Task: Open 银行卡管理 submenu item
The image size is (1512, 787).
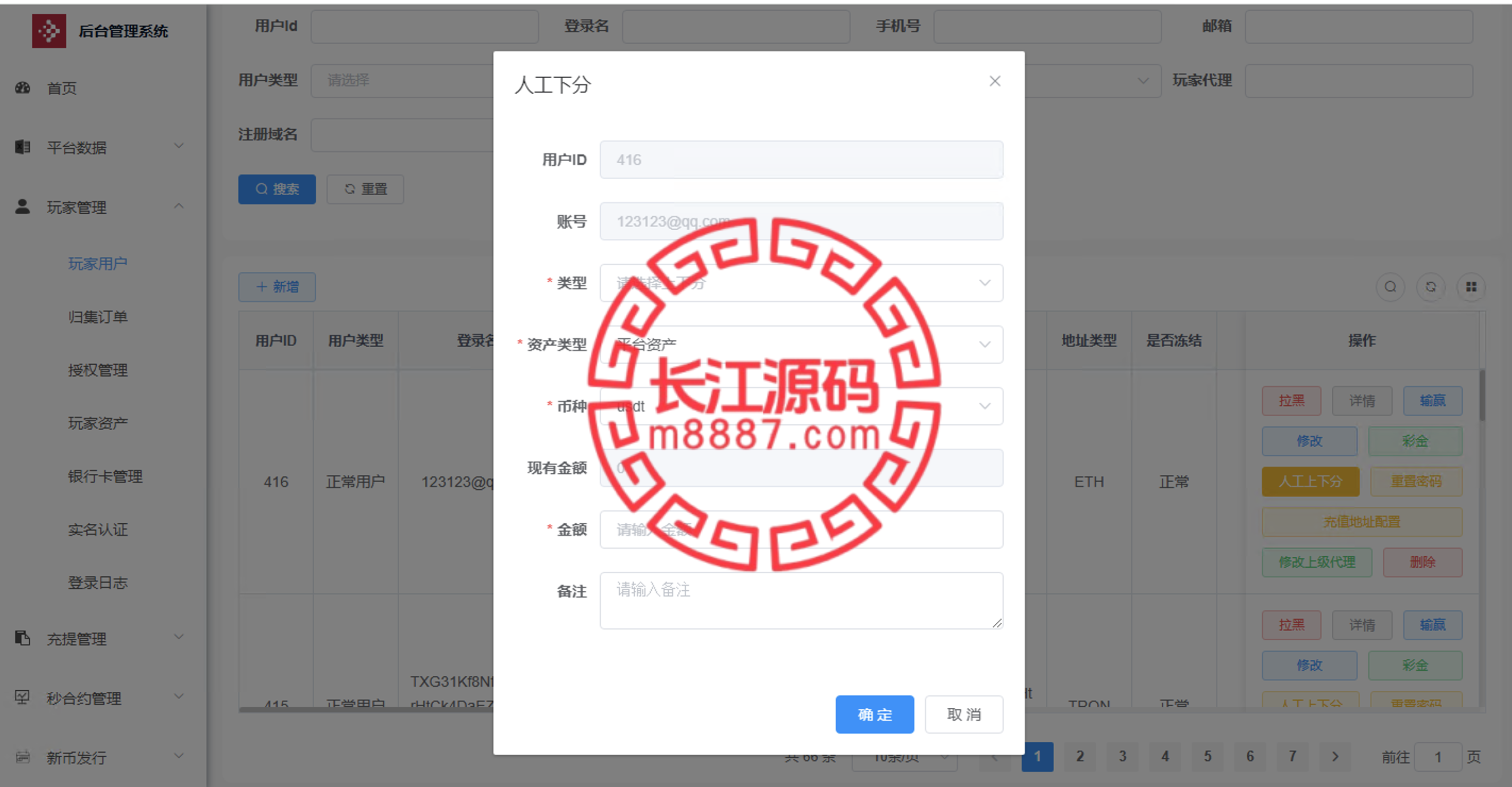Action: (x=105, y=476)
